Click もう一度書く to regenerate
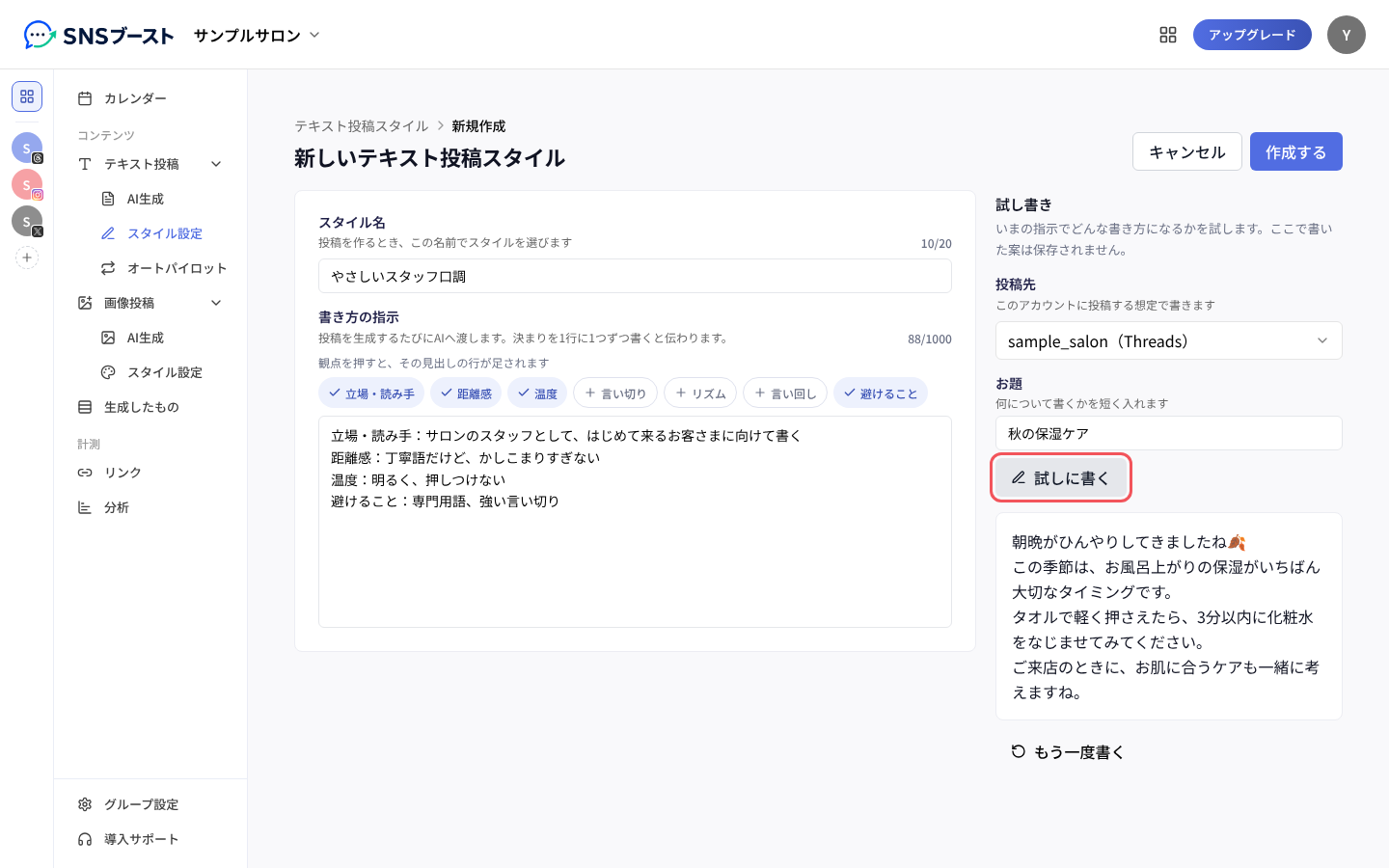 click(x=1068, y=752)
